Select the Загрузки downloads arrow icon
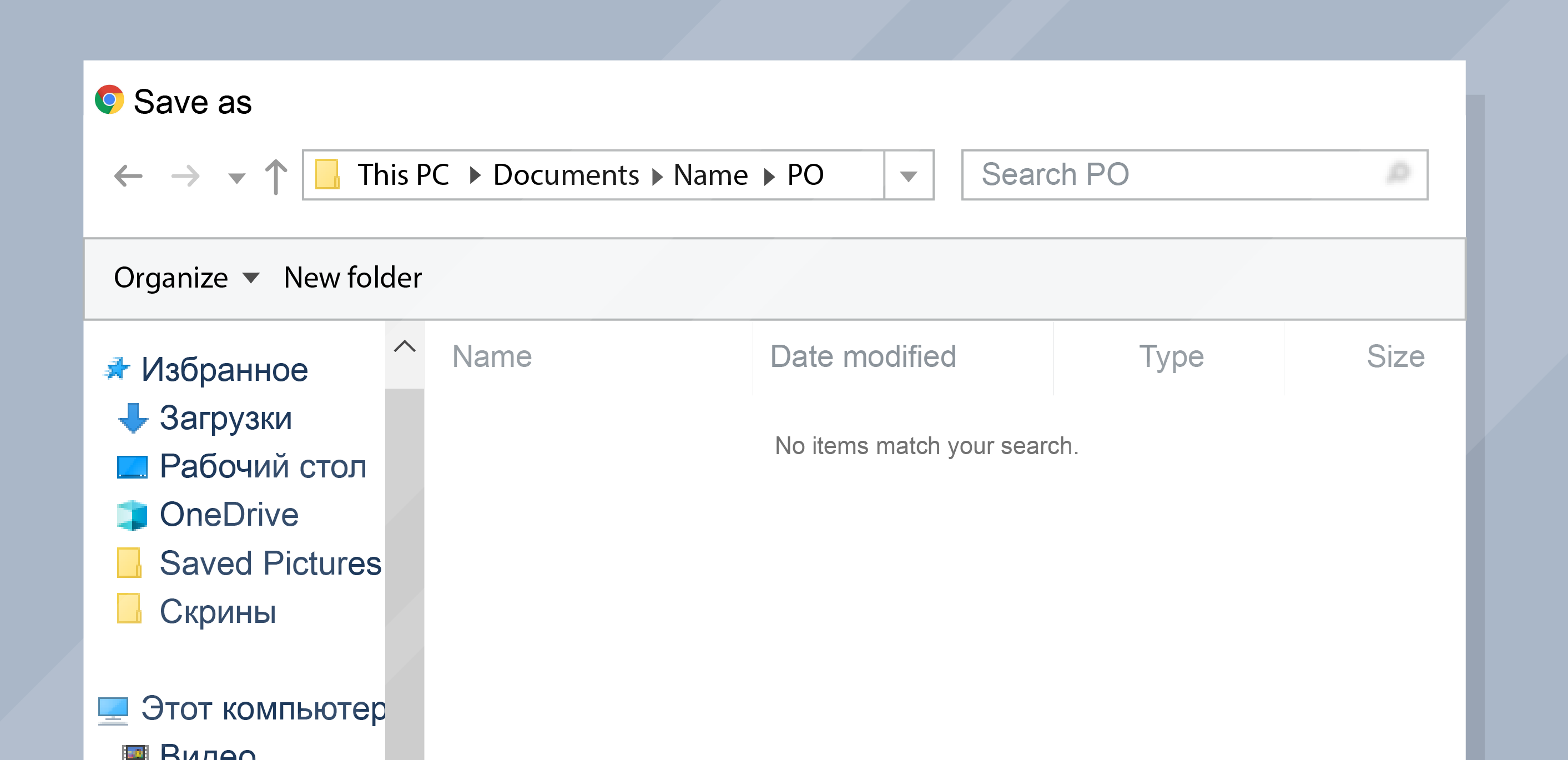 tap(133, 419)
